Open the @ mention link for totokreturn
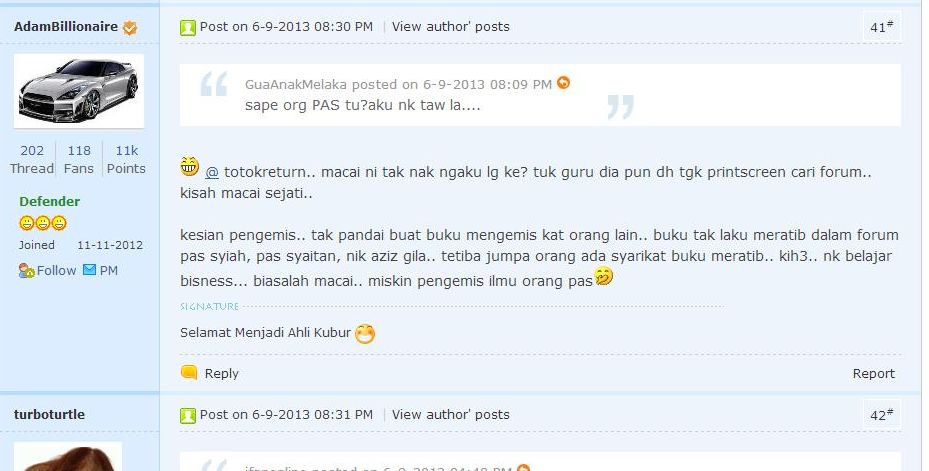929x471 pixels. click(x=212, y=172)
